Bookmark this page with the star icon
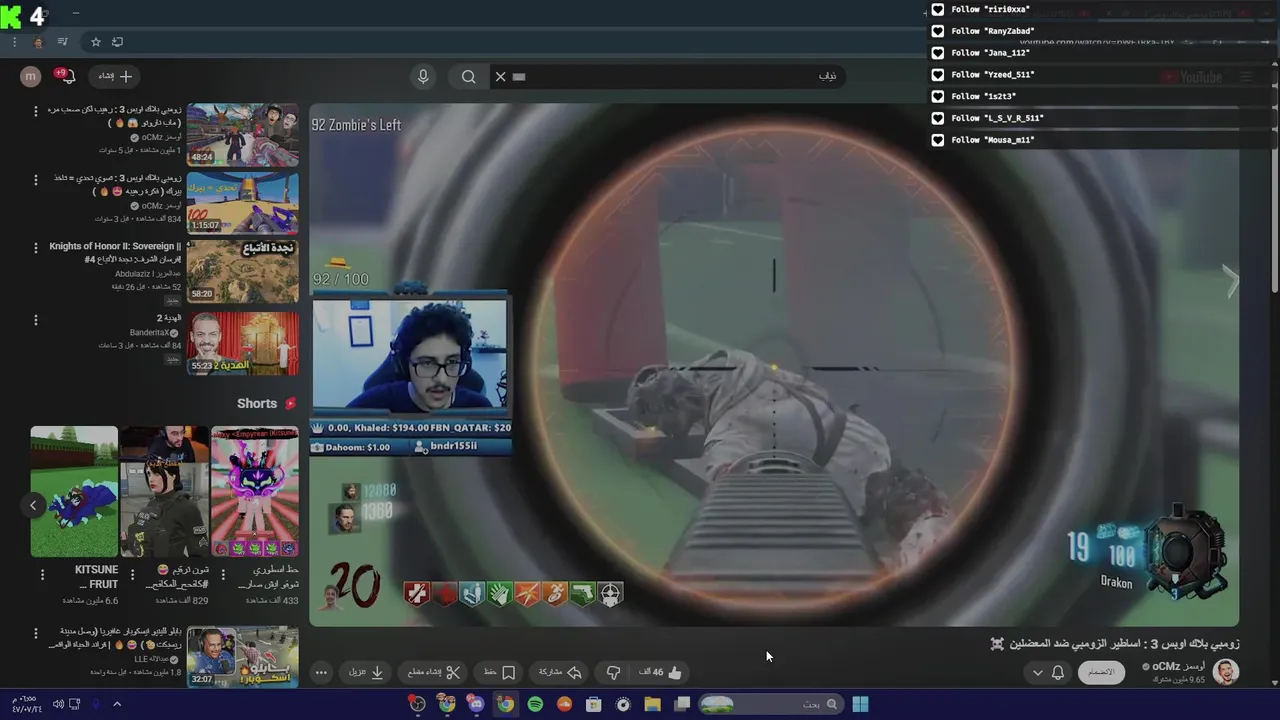 click(x=95, y=42)
